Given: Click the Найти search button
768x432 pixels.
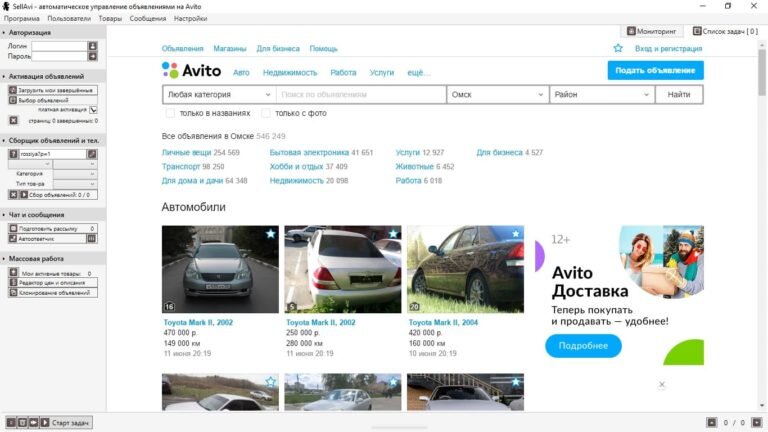Looking at the screenshot, I should [x=679, y=95].
